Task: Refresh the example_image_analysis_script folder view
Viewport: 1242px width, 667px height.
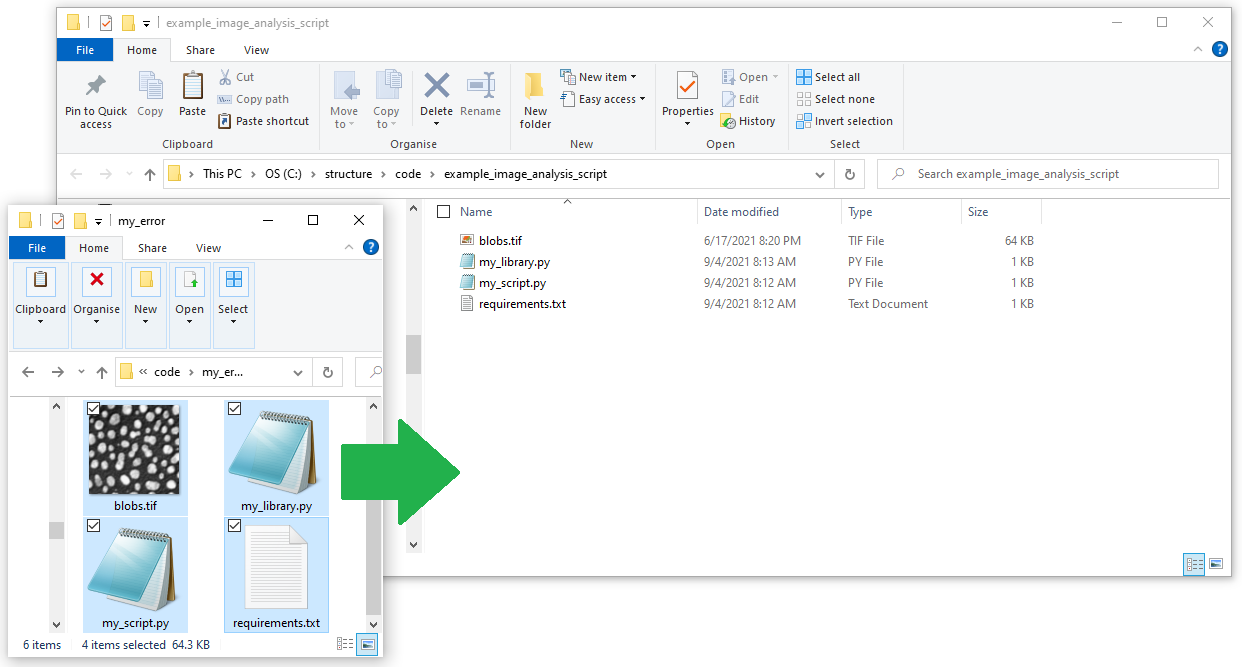Action: 849,174
